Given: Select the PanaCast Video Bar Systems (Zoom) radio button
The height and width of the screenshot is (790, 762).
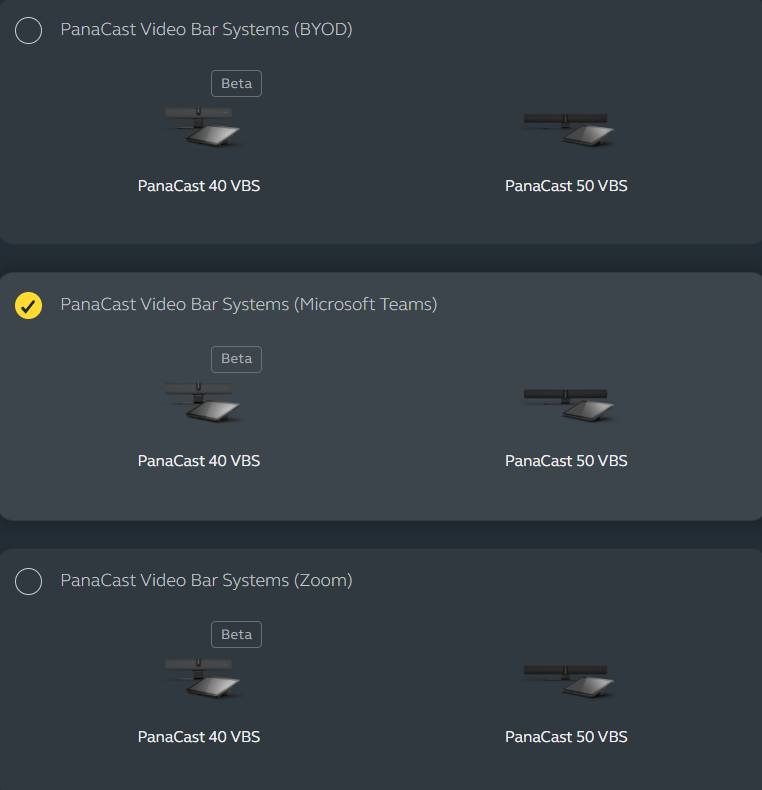Looking at the screenshot, I should 28,581.
